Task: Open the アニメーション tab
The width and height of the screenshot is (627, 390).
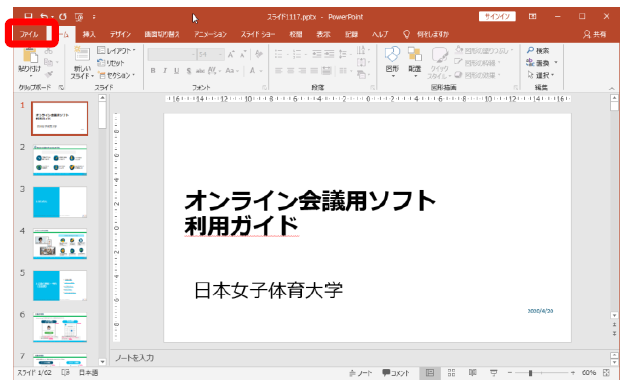Action: point(210,34)
